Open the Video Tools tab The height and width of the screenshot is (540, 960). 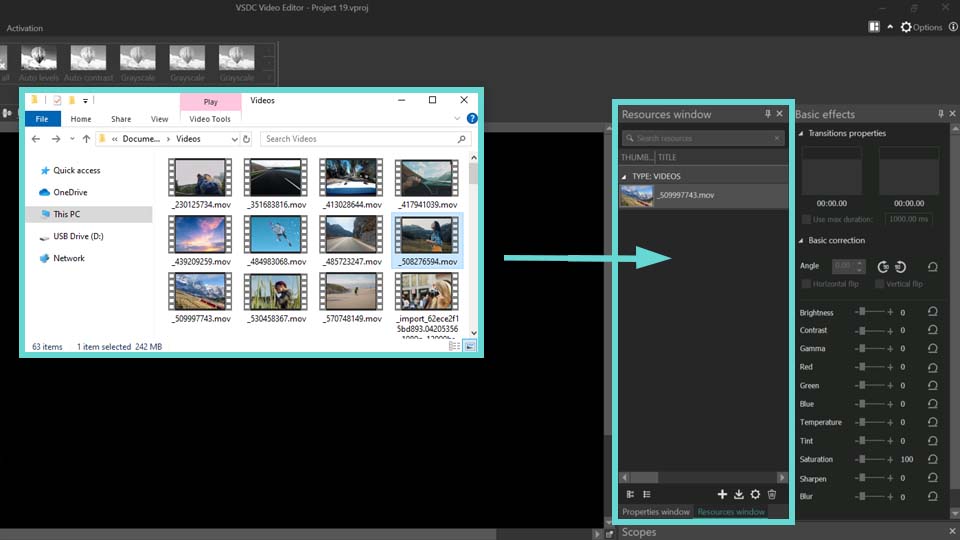tap(210, 119)
